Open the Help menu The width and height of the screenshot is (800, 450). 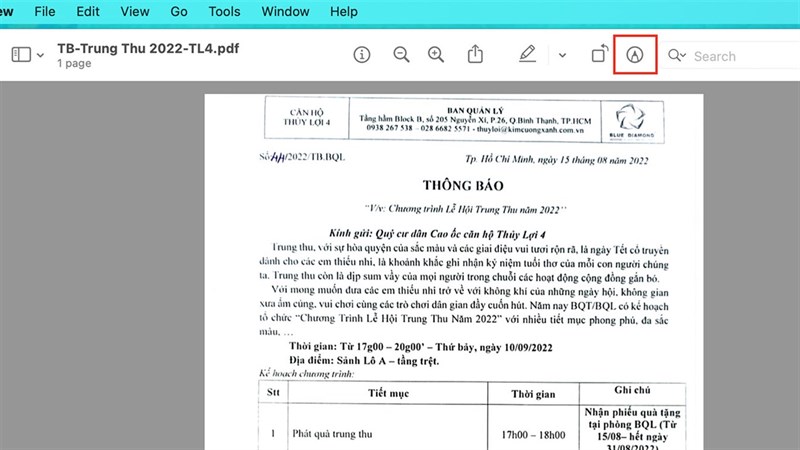(343, 11)
